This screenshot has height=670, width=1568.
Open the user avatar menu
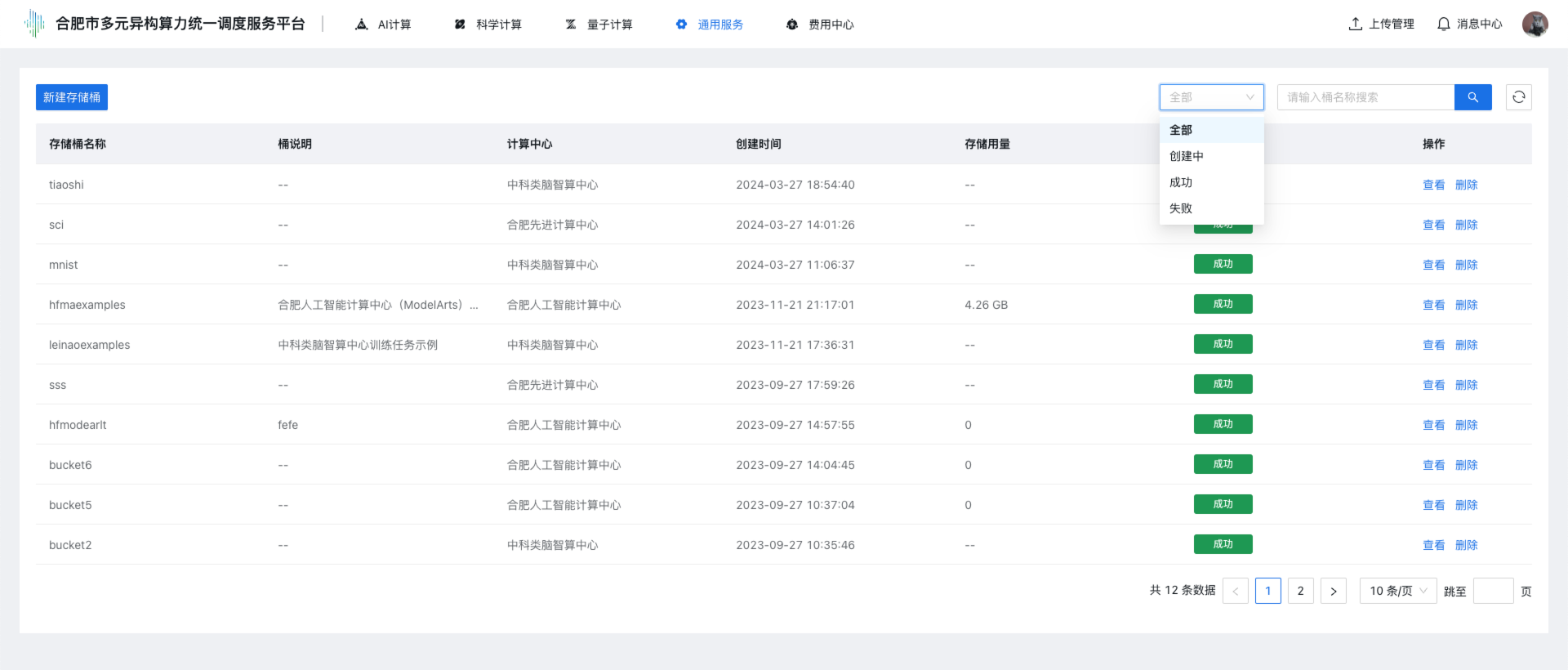click(x=1535, y=24)
